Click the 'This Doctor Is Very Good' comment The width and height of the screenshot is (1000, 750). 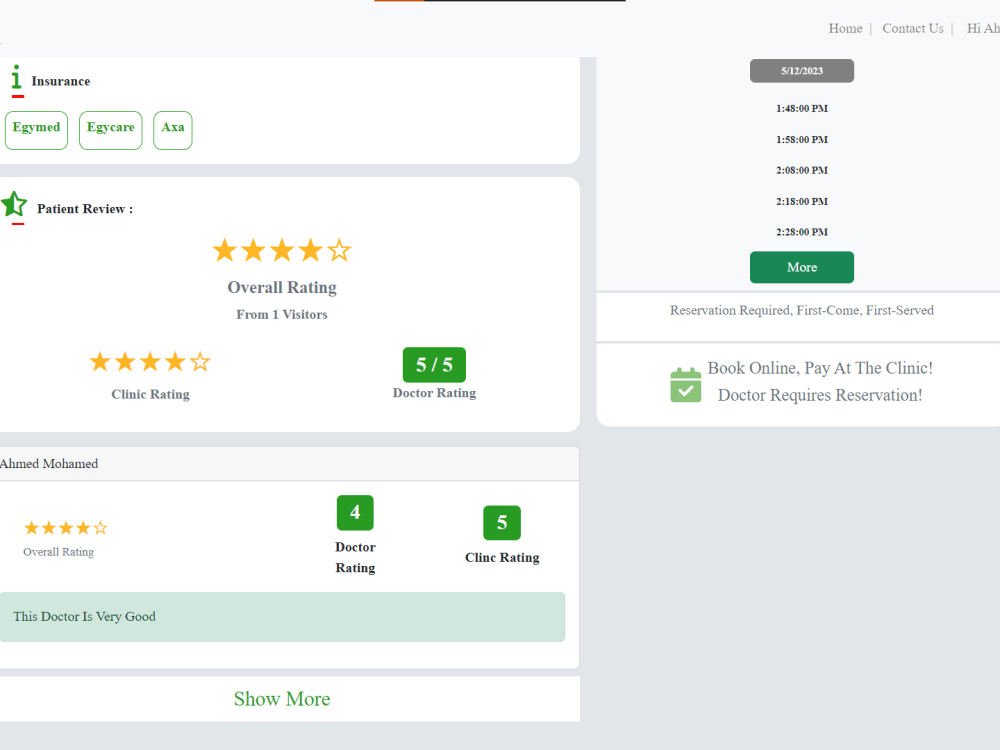(282, 617)
